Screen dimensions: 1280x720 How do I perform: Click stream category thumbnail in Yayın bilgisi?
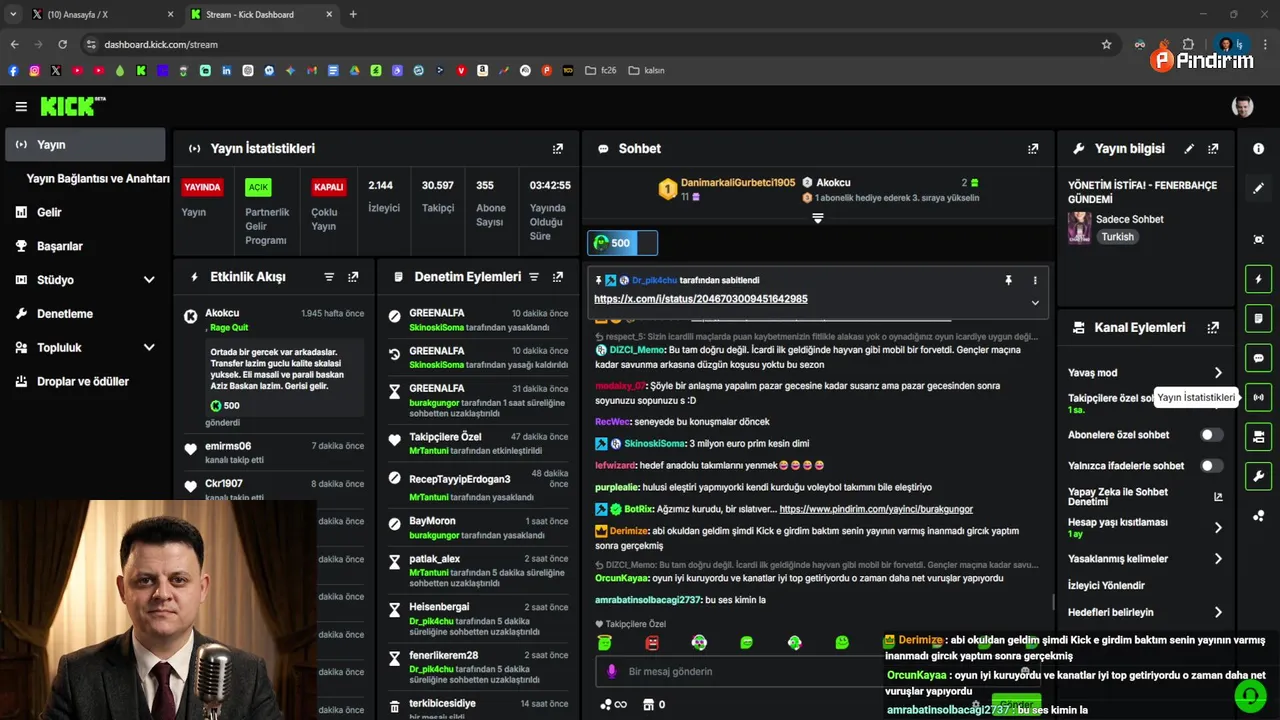1079,227
